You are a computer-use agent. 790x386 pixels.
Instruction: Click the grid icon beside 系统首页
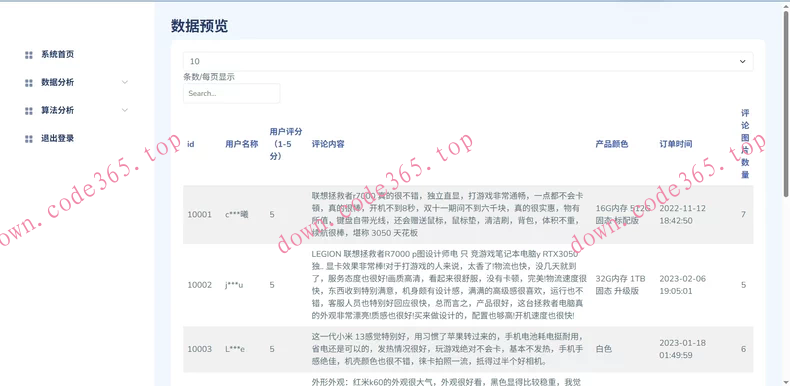[29, 55]
